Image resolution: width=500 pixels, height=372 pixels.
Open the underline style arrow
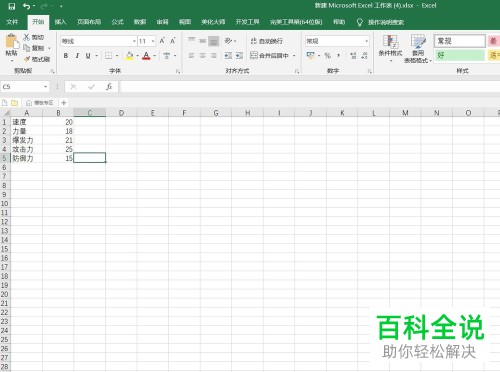[97, 56]
